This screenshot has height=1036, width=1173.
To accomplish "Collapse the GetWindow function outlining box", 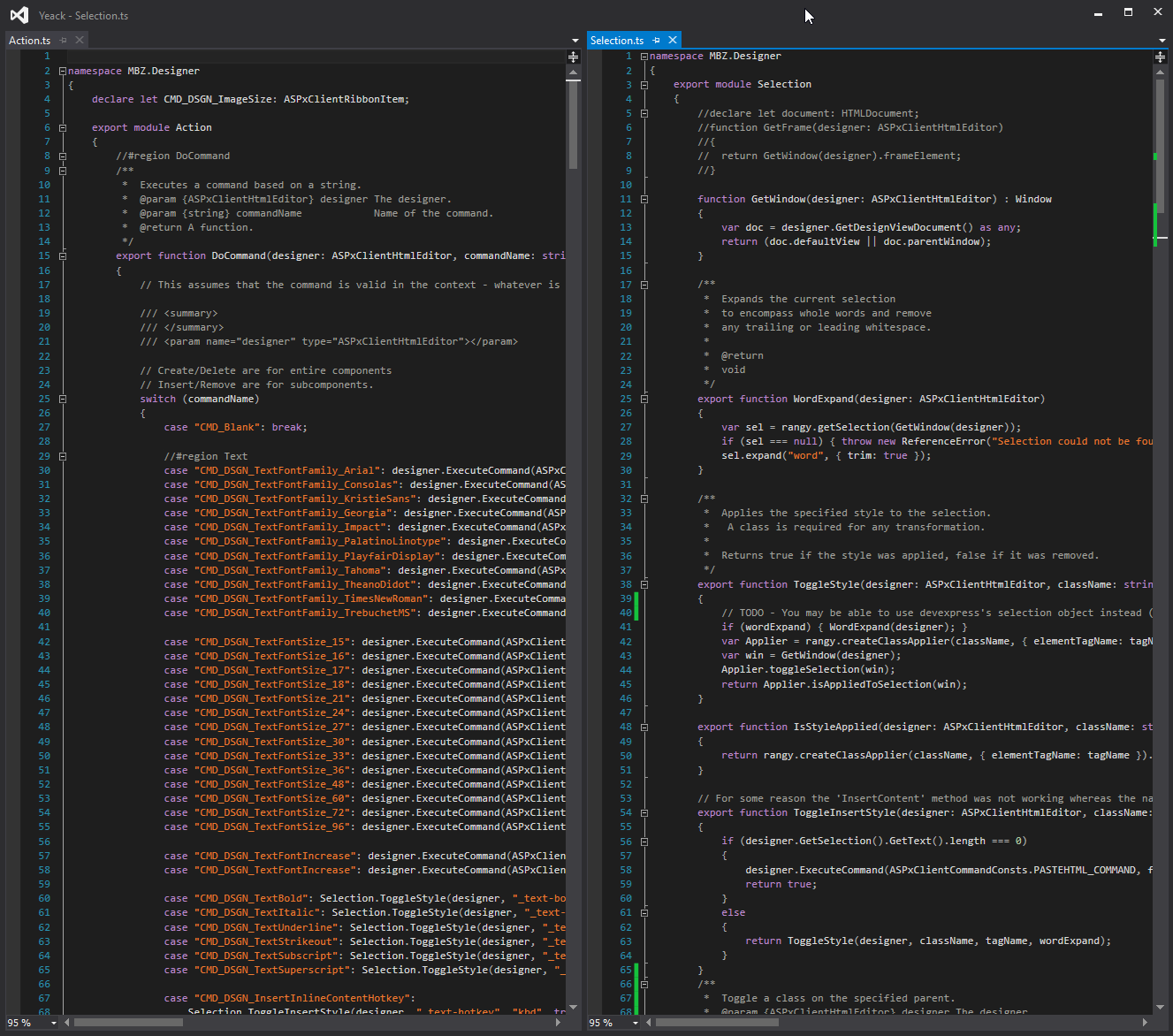I will (x=644, y=199).
